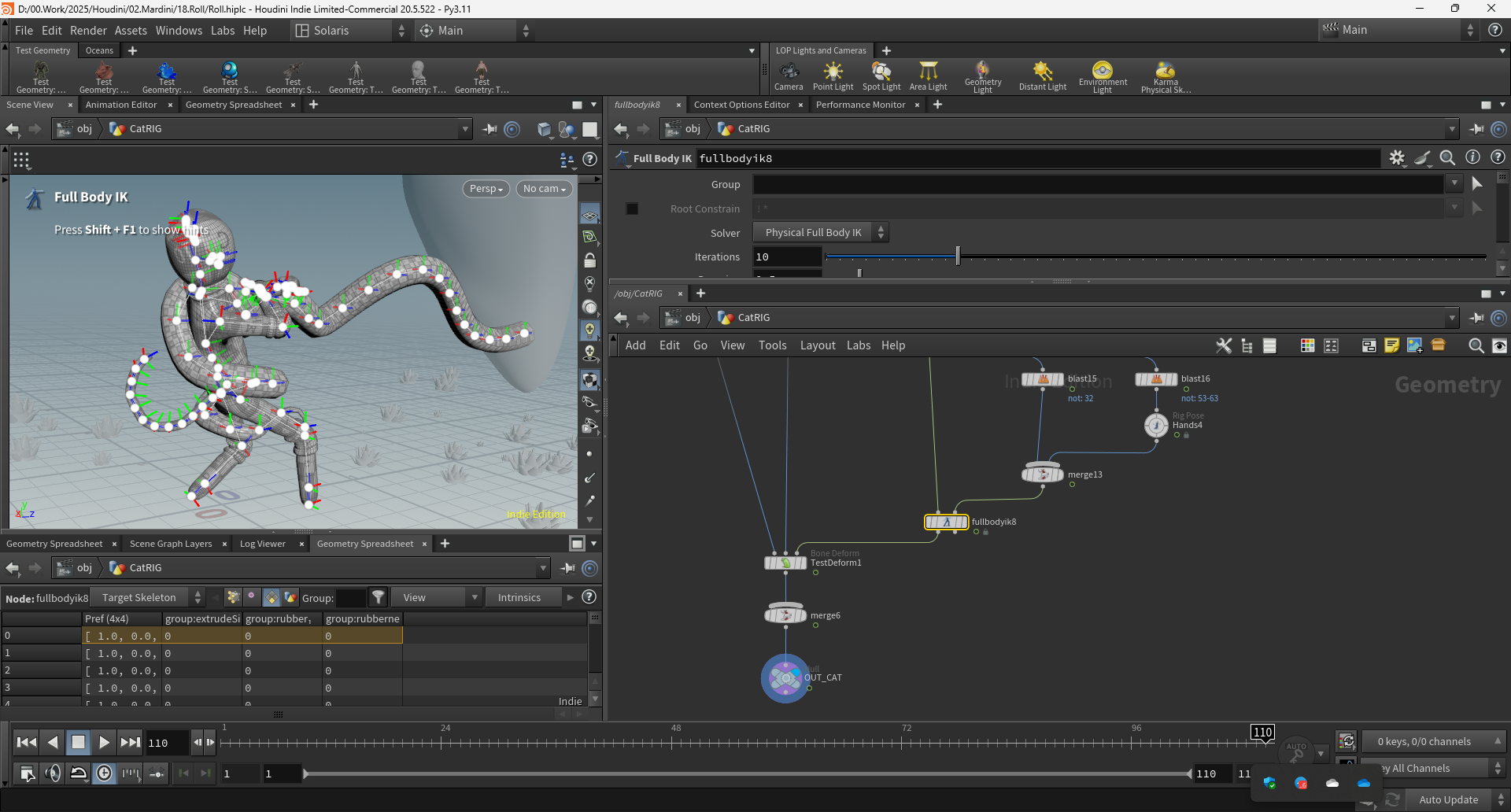This screenshot has height=812, width=1511.
Task: Add a Point Light from shelf
Action: (833, 76)
